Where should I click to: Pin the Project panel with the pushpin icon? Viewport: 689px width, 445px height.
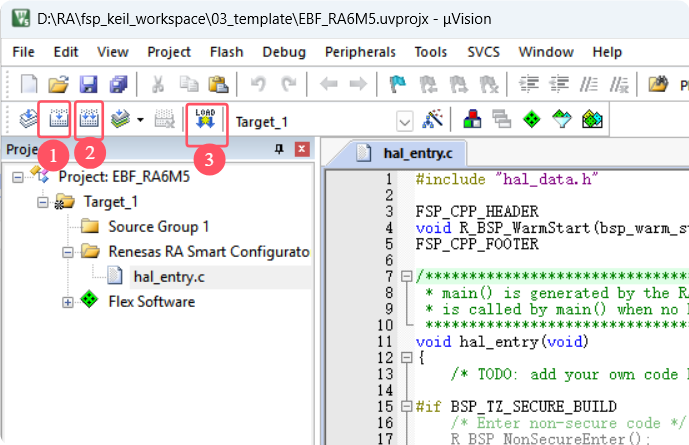point(279,149)
